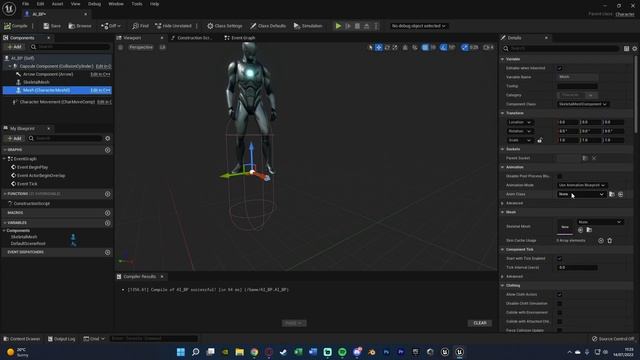Collapse the Transform section
This screenshot has height=360, width=640.
tap(502, 113)
